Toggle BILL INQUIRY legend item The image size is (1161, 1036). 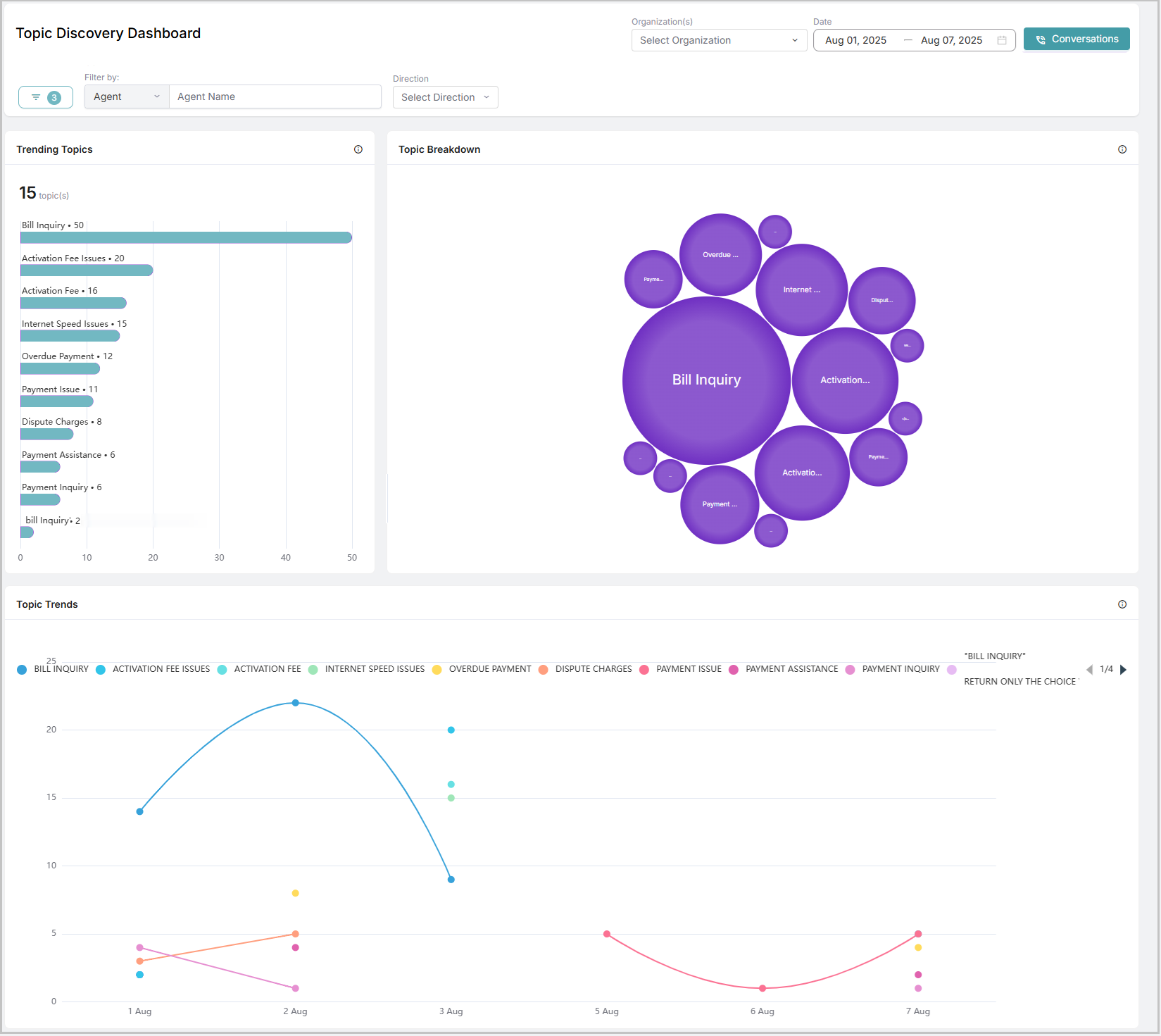(x=54, y=669)
